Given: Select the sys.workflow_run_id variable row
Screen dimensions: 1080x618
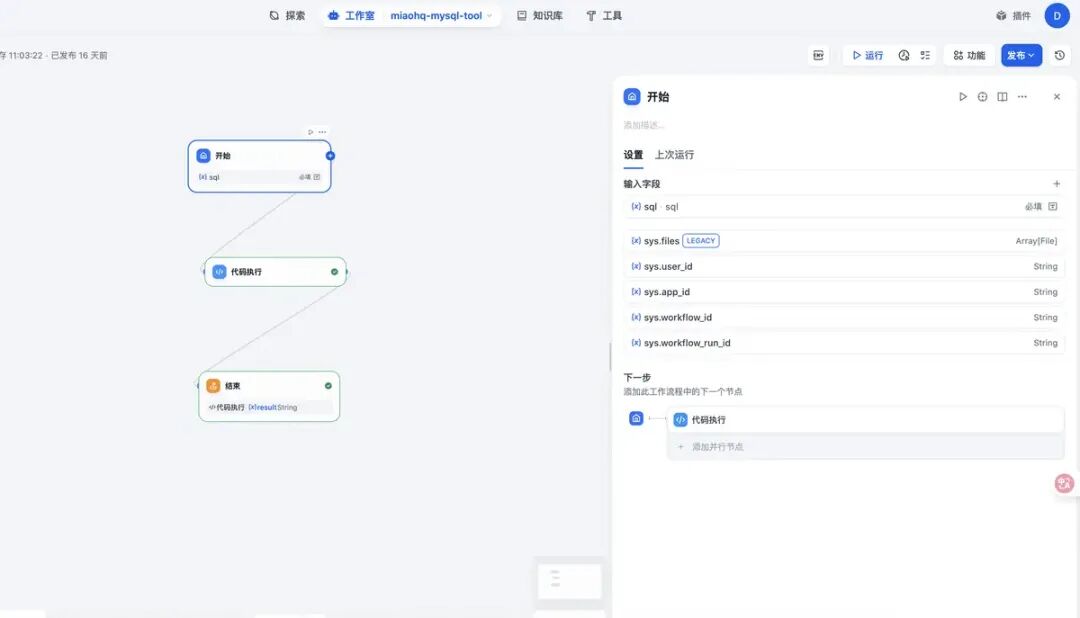Looking at the screenshot, I should pyautogui.click(x=844, y=342).
